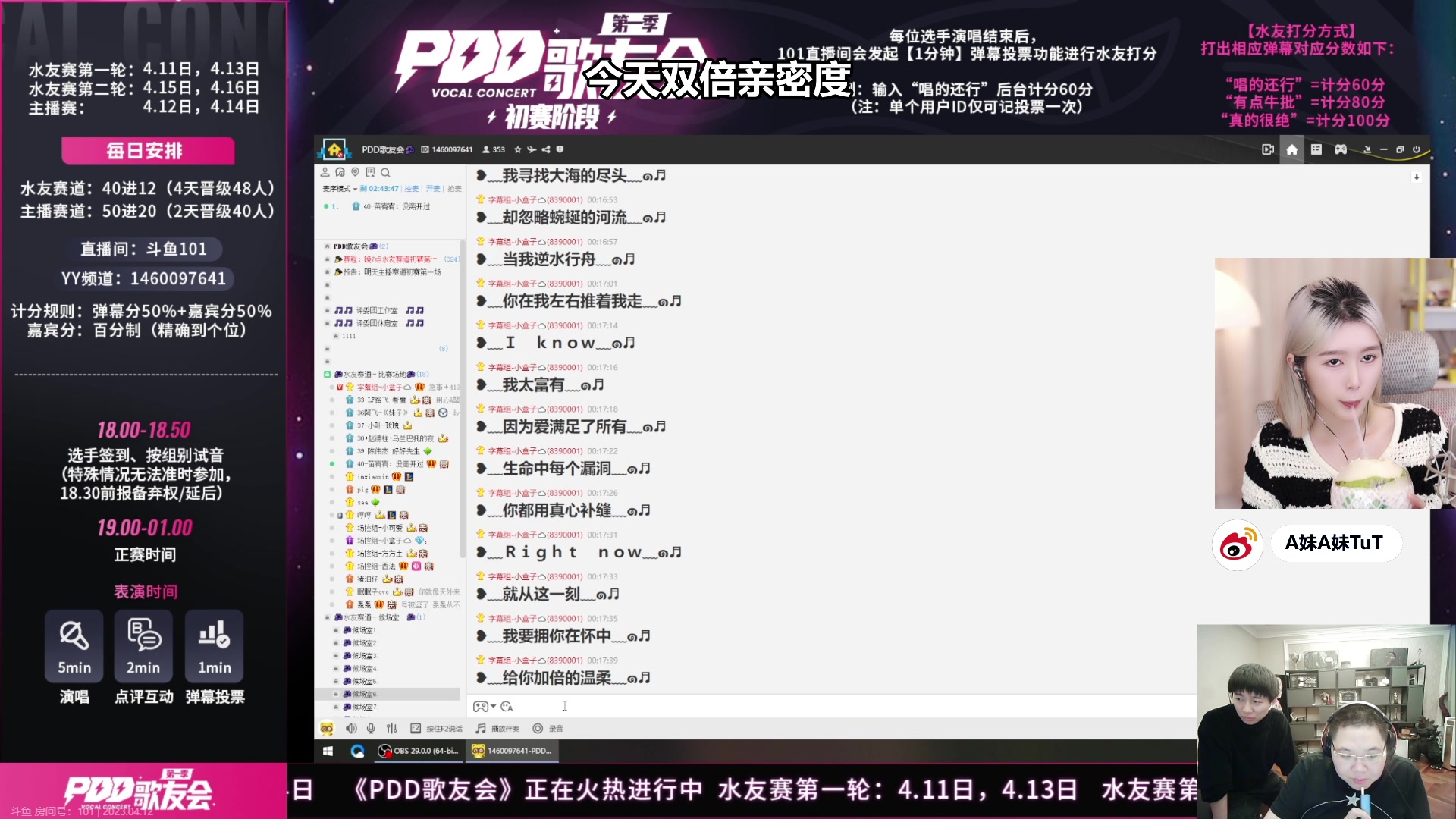1456x819 pixels.
Task: Click the 控麦 link
Action: pyautogui.click(x=412, y=189)
